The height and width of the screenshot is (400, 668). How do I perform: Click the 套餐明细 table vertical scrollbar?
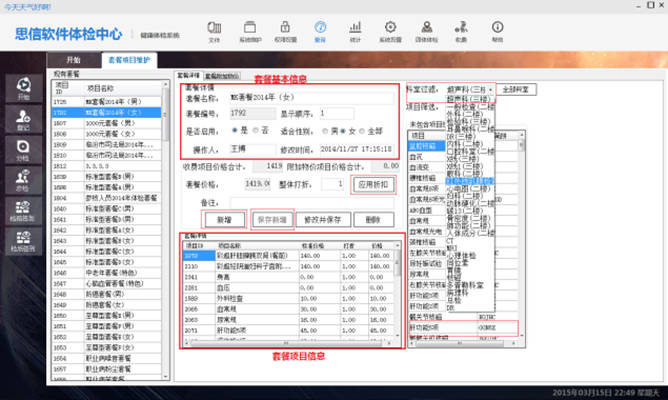(398, 290)
